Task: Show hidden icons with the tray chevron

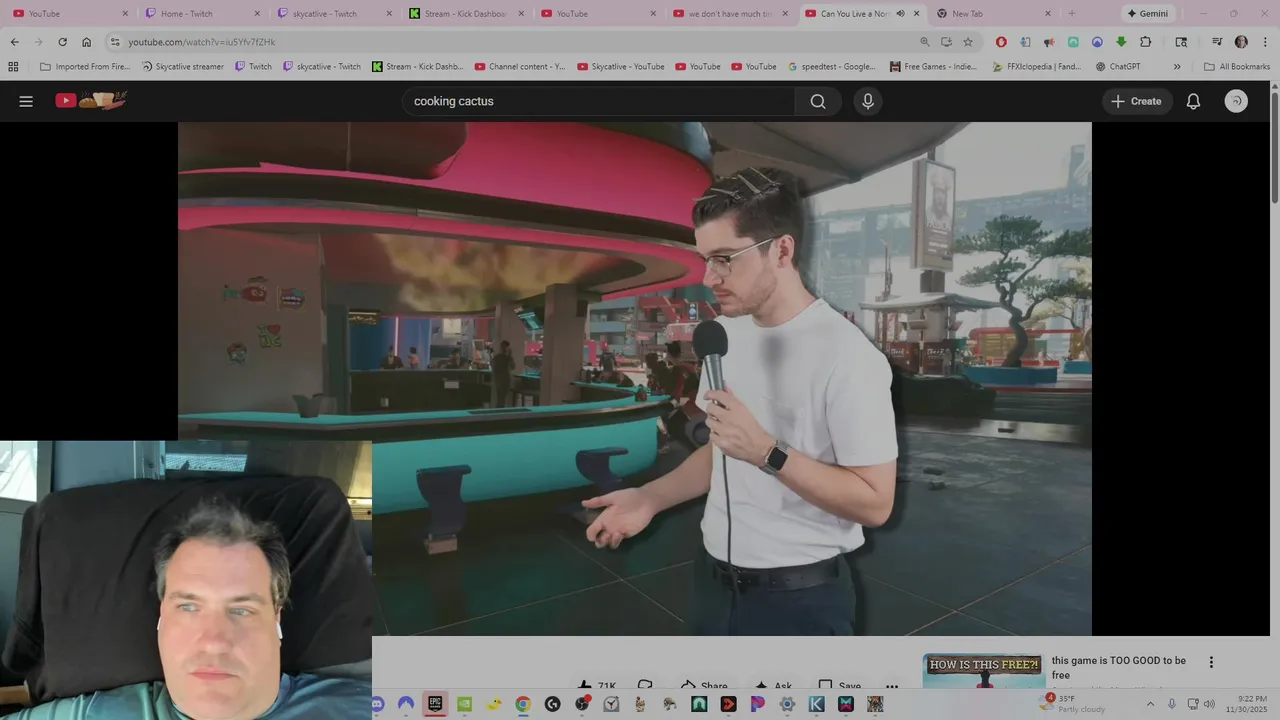Action: pos(1150,704)
